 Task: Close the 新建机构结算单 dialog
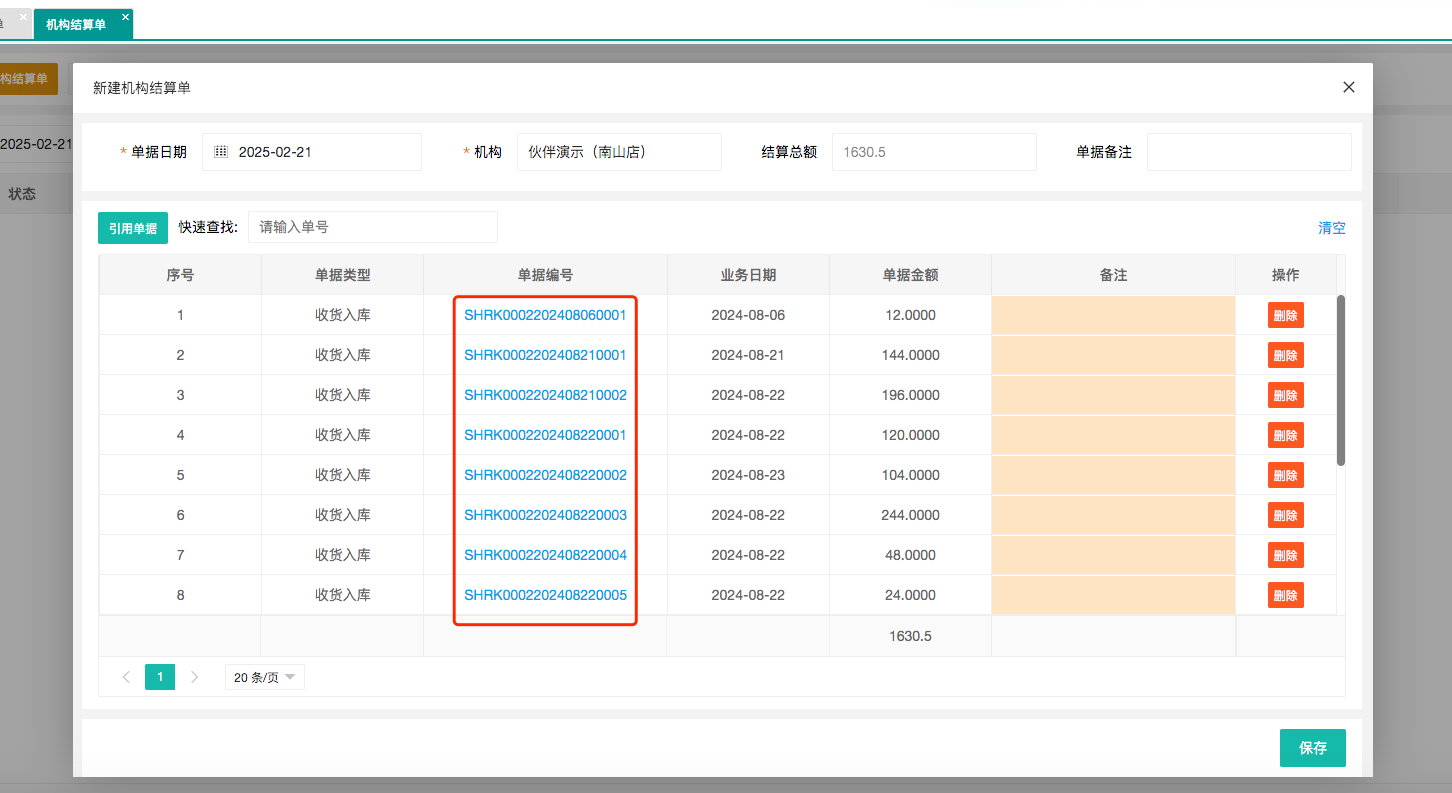click(1348, 87)
